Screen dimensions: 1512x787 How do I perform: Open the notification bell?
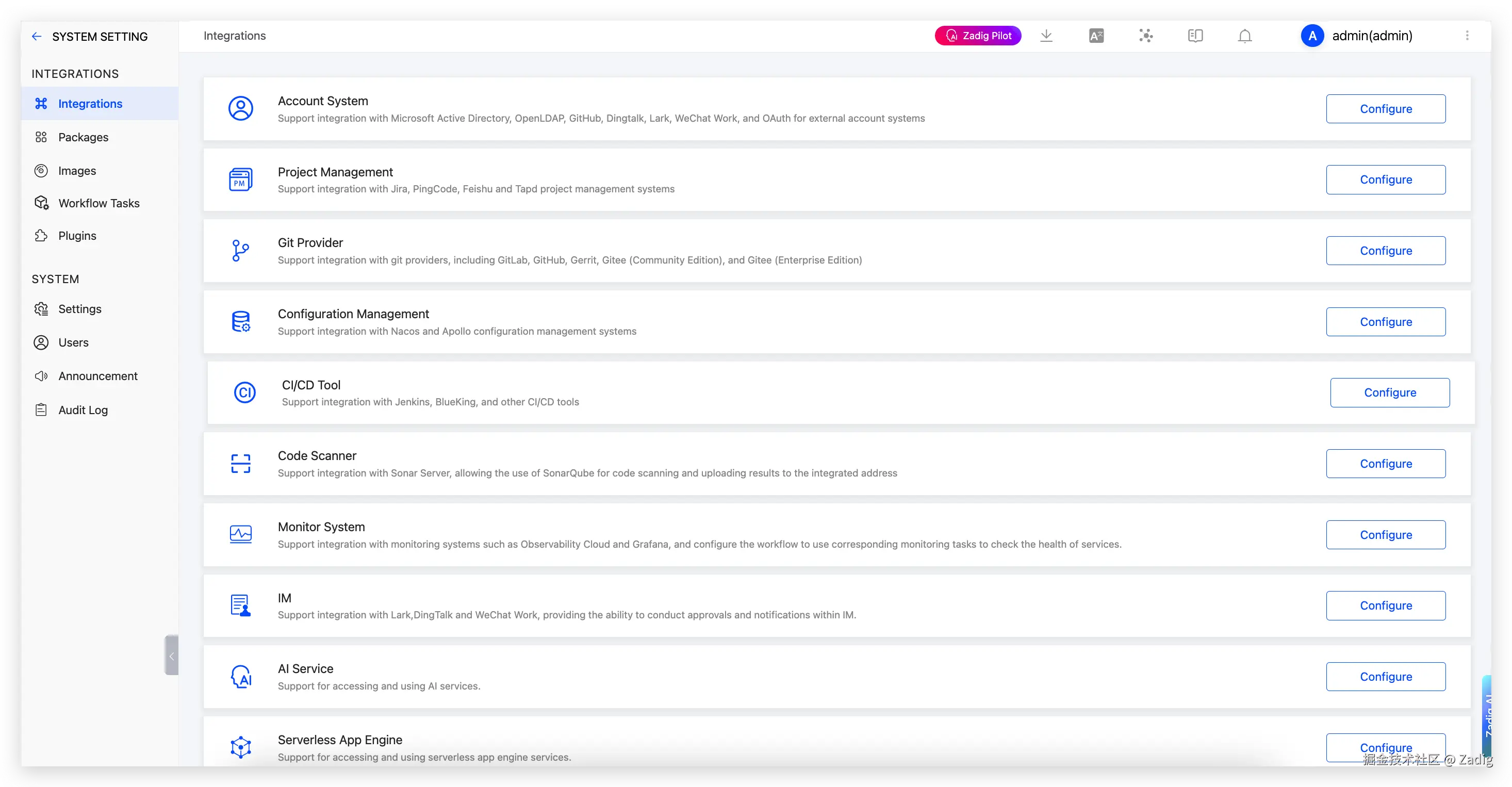tap(1244, 36)
